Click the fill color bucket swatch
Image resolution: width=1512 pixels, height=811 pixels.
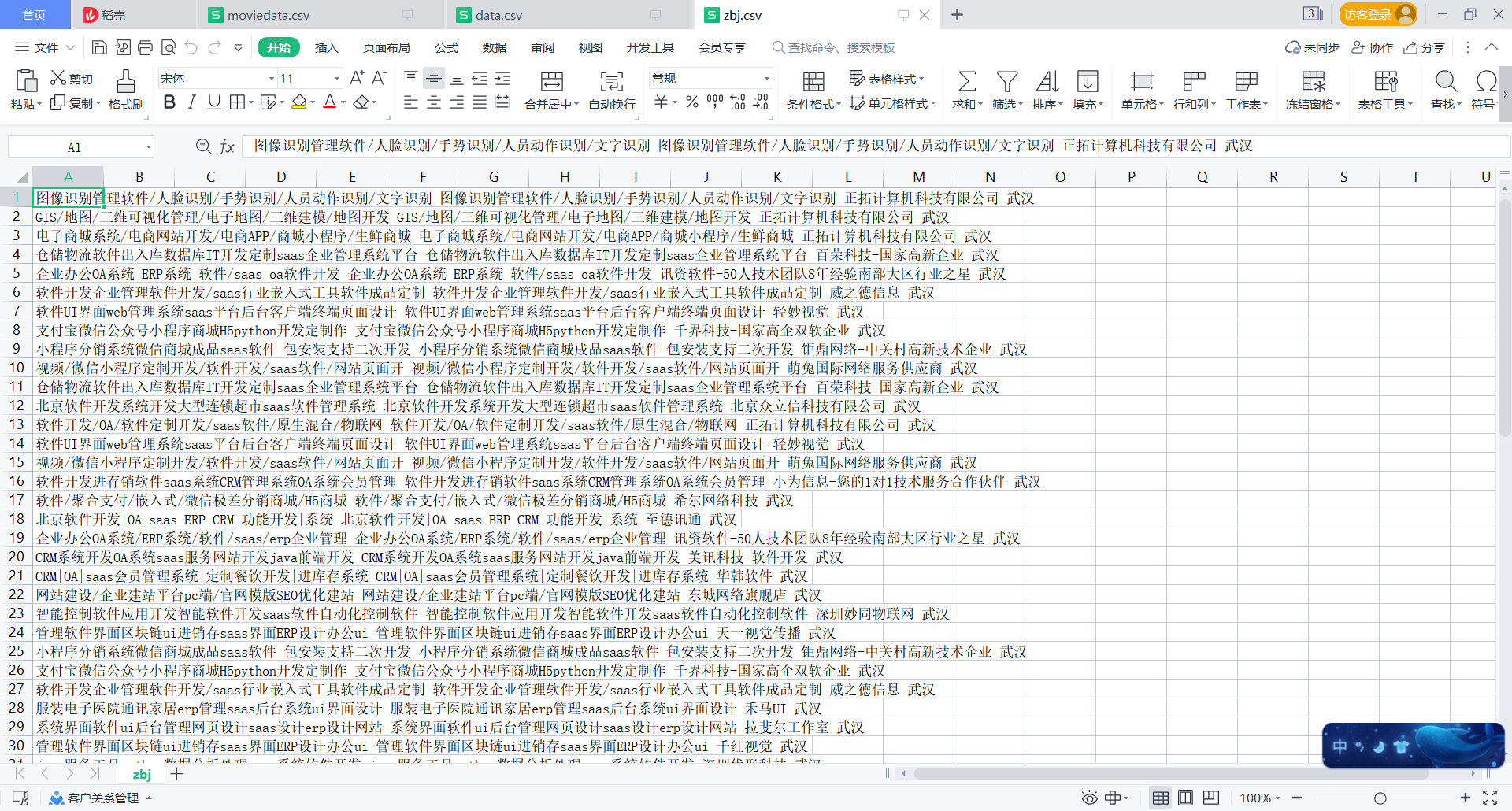pyautogui.click(x=298, y=102)
